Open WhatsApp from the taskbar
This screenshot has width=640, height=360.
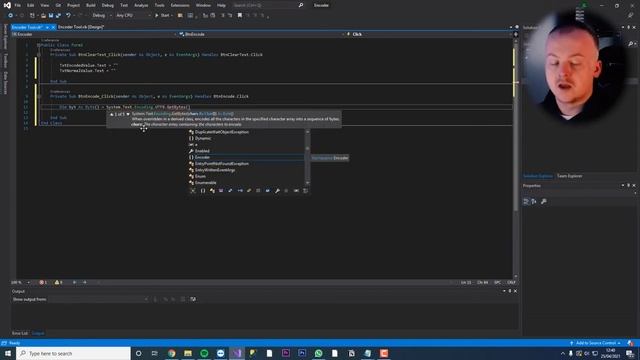[x=318, y=353]
